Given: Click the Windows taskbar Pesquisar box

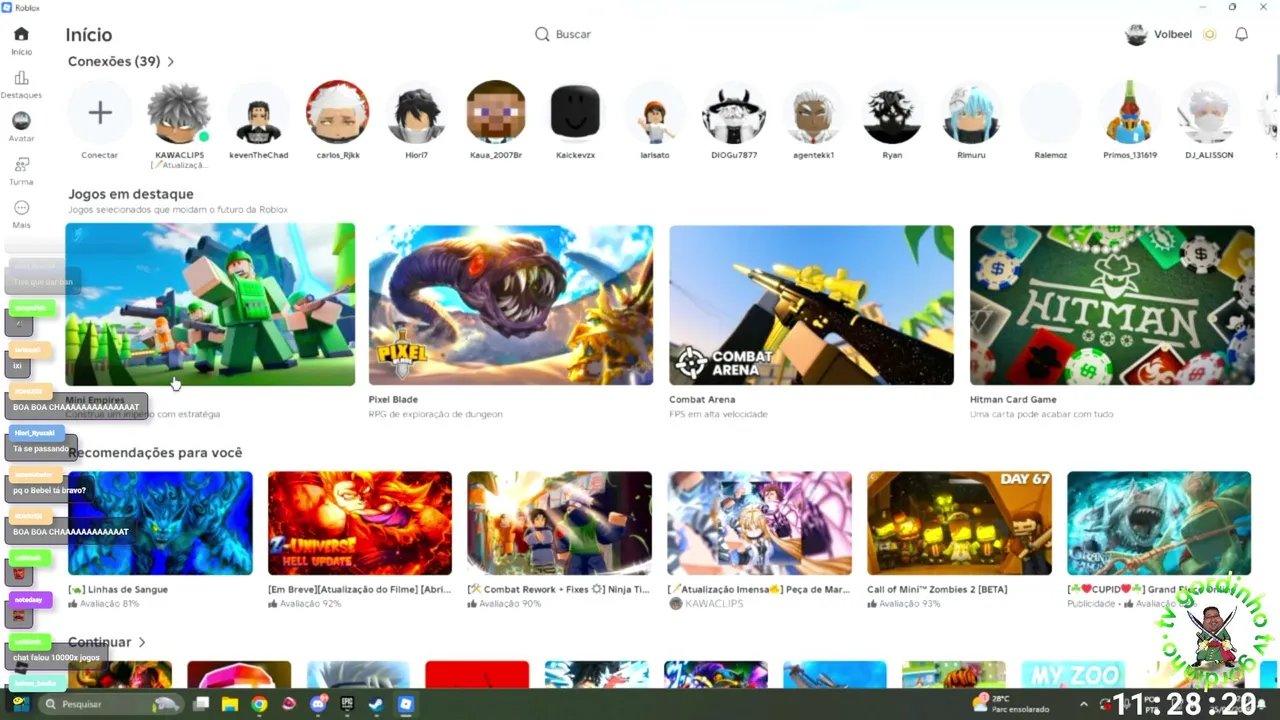Looking at the screenshot, I should tap(112, 704).
